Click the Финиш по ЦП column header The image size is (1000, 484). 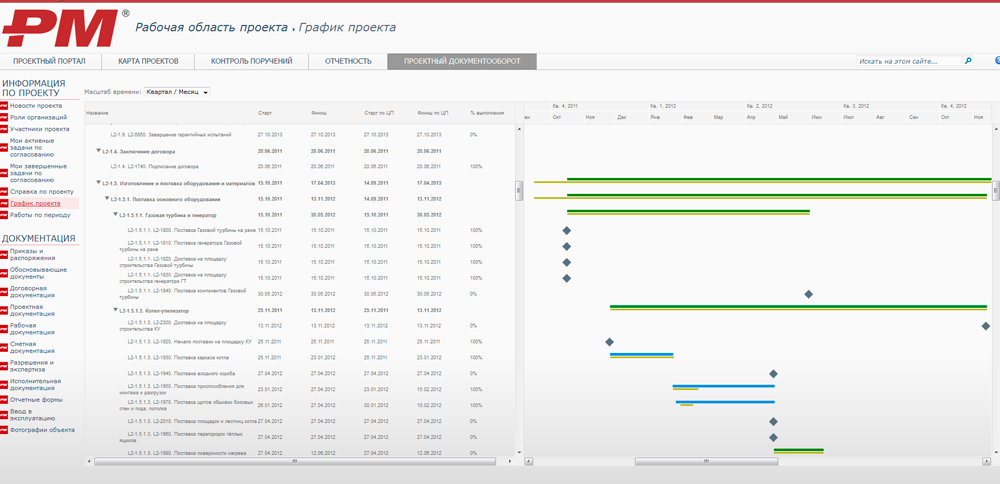click(433, 113)
